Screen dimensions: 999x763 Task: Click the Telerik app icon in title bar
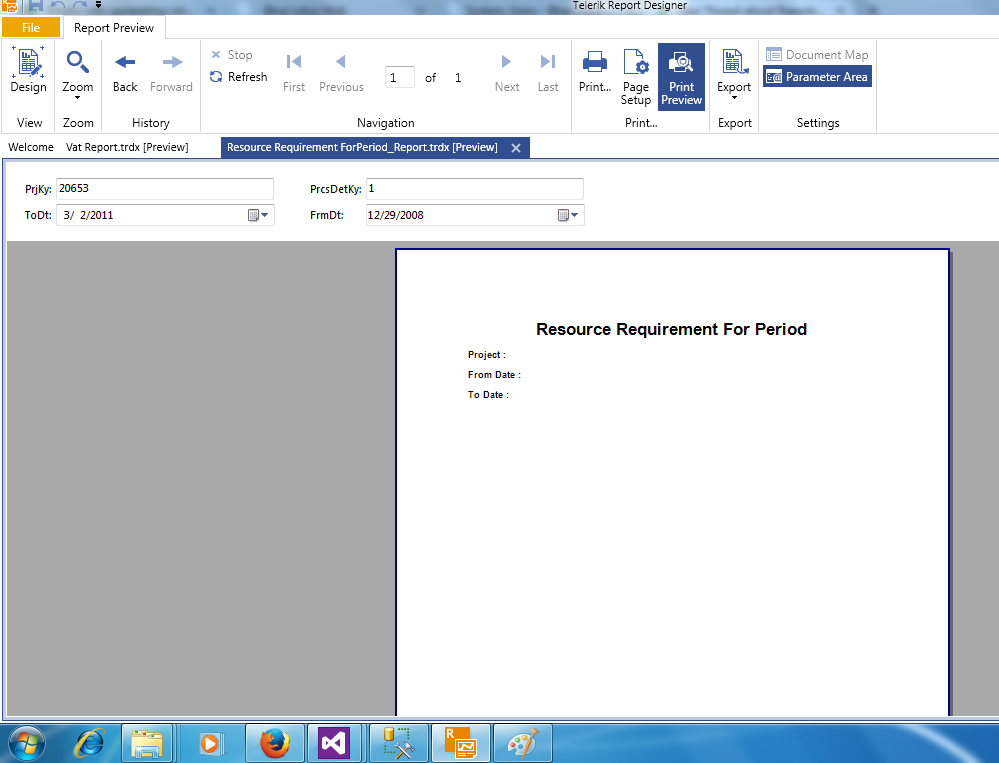[x=10, y=5]
